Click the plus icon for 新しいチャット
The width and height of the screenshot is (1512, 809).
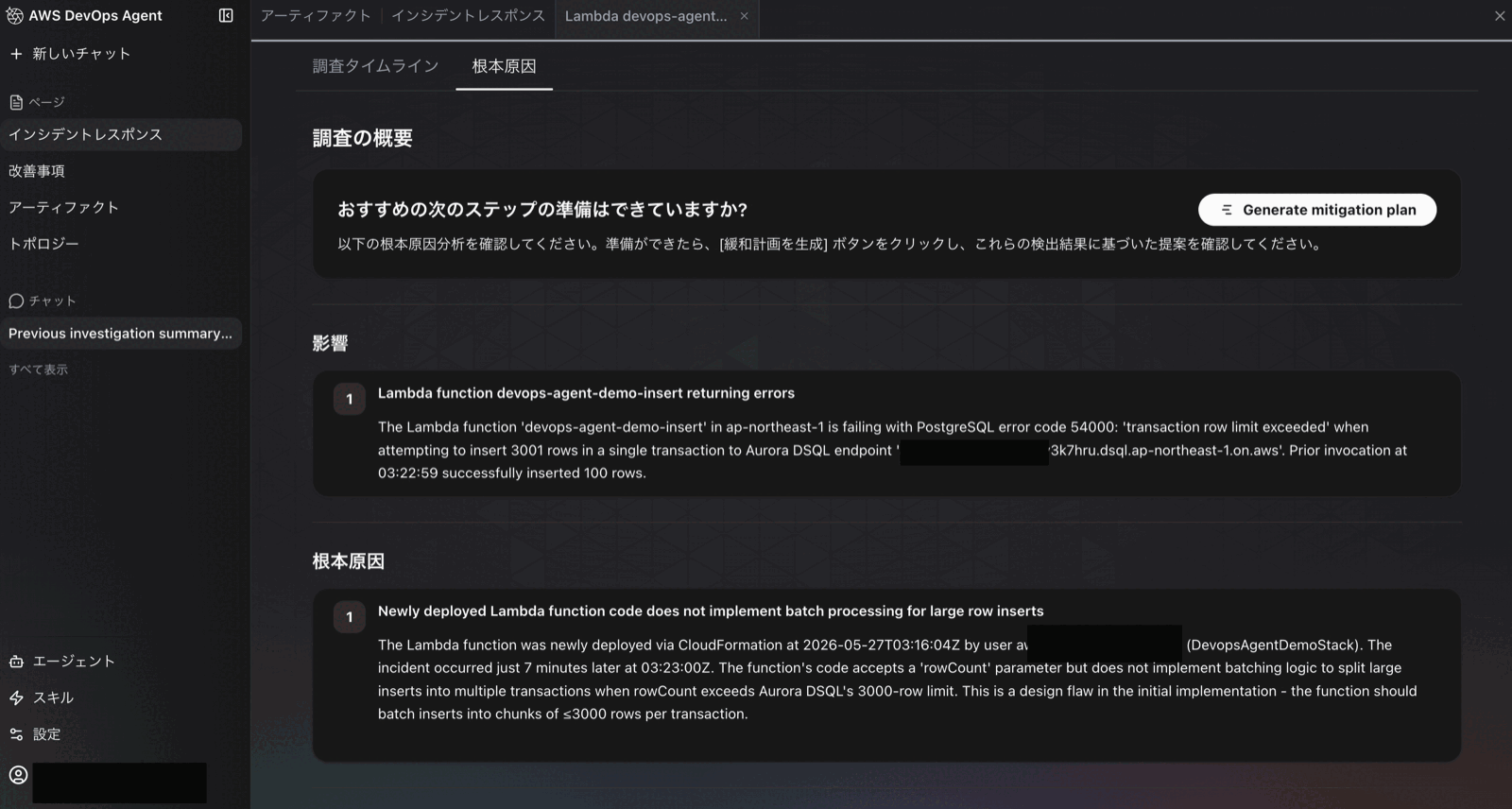(x=16, y=54)
